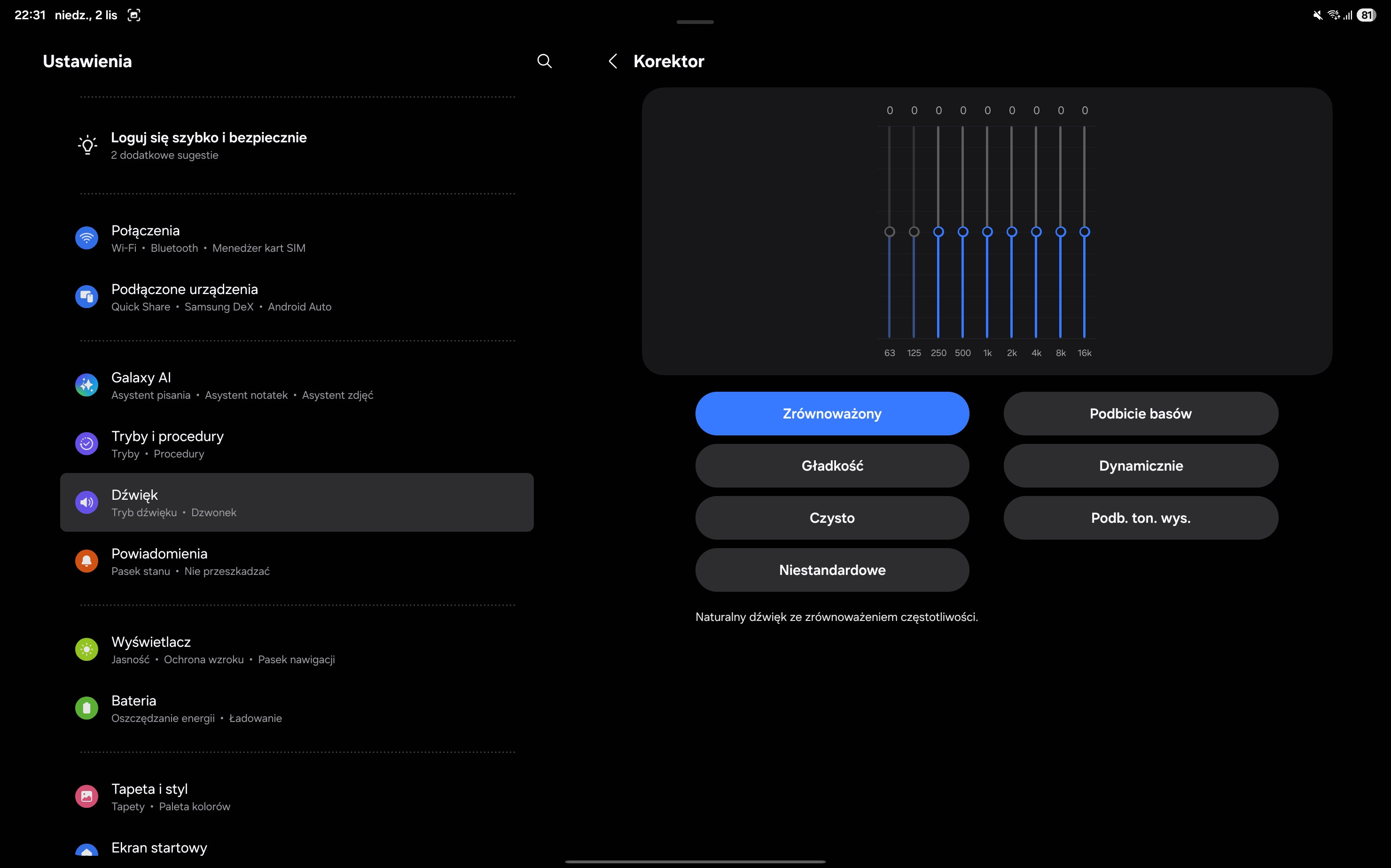Tap the Bateria battery icon

[x=87, y=708]
